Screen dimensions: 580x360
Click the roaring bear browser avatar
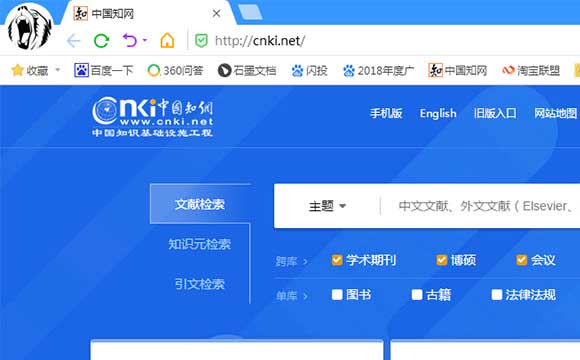[29, 27]
